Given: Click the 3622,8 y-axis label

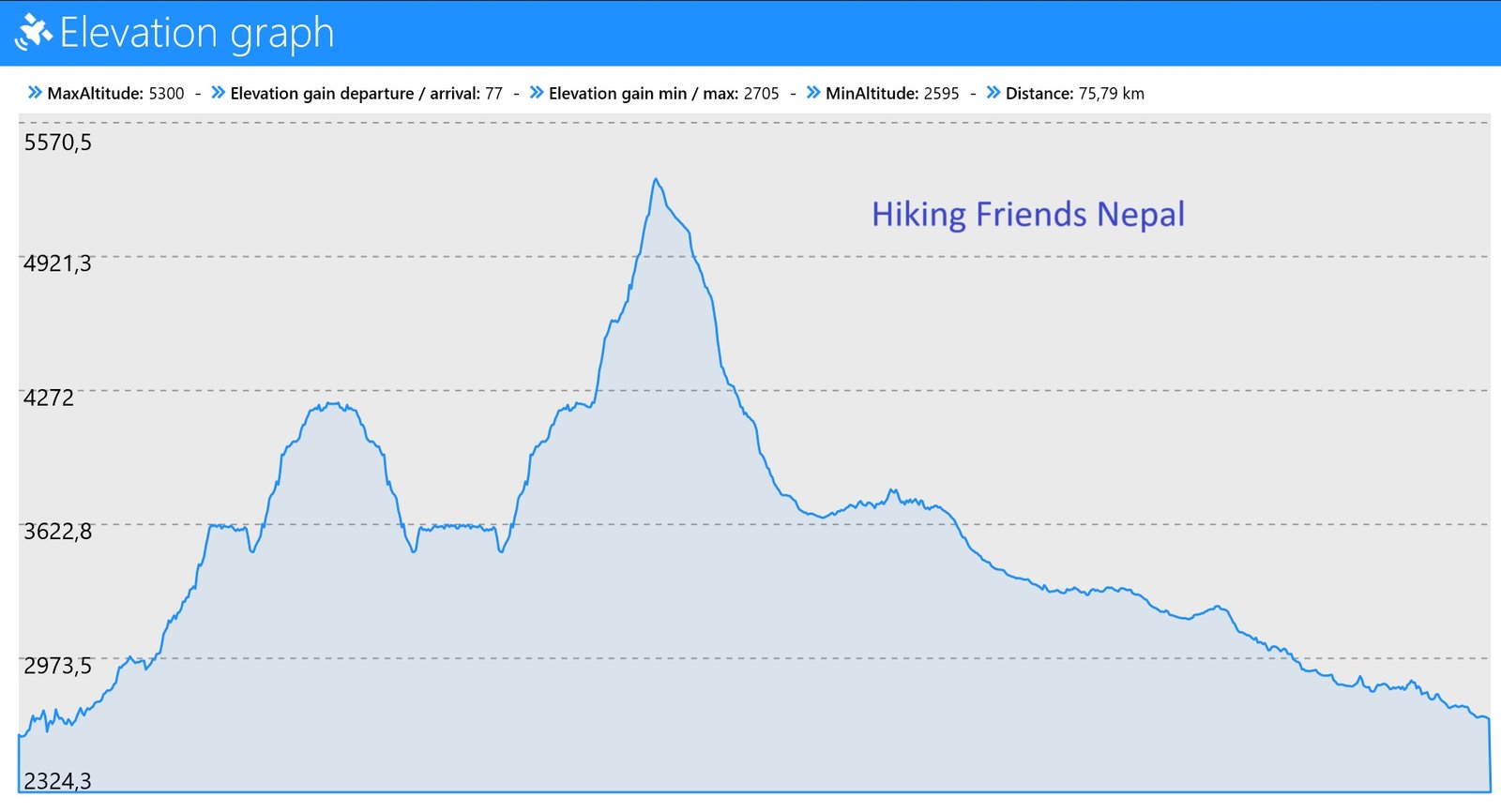Looking at the screenshot, I should coord(58,532).
